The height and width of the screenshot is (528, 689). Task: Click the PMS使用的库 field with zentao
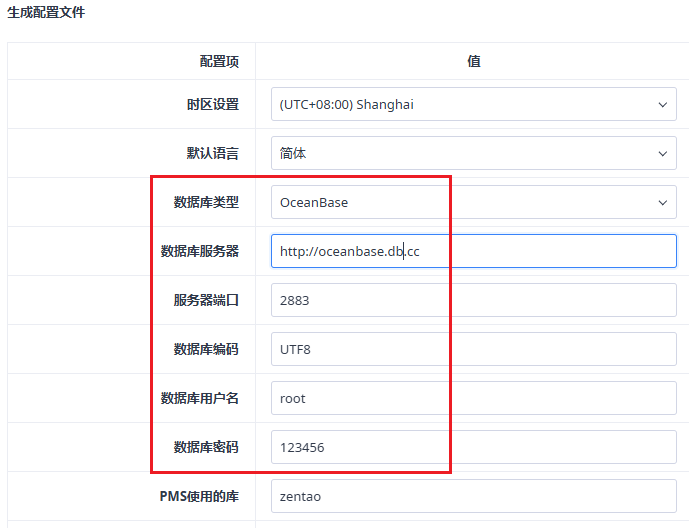(474, 496)
